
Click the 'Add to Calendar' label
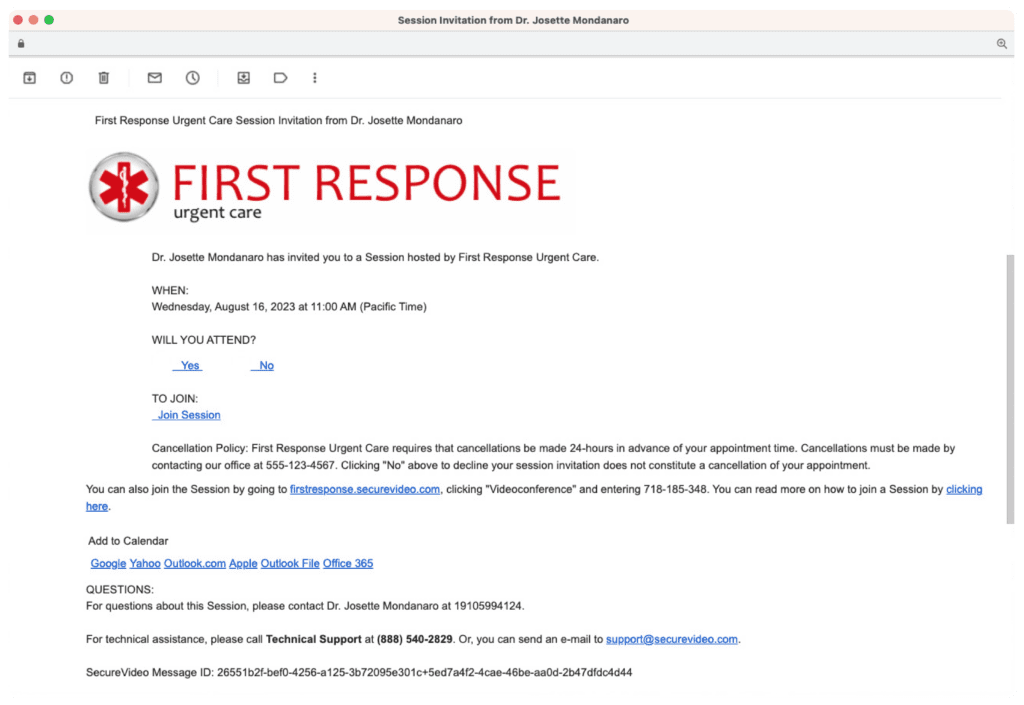pyautogui.click(x=128, y=541)
